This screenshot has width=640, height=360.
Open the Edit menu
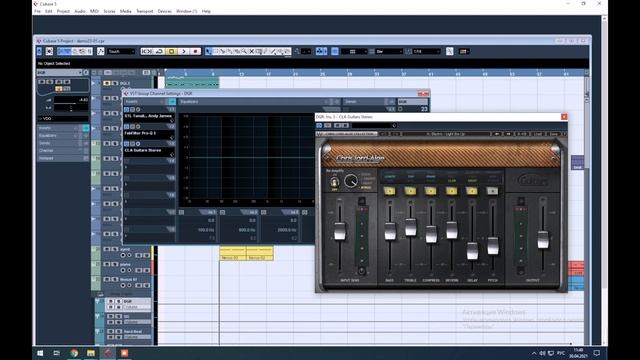[49, 11]
